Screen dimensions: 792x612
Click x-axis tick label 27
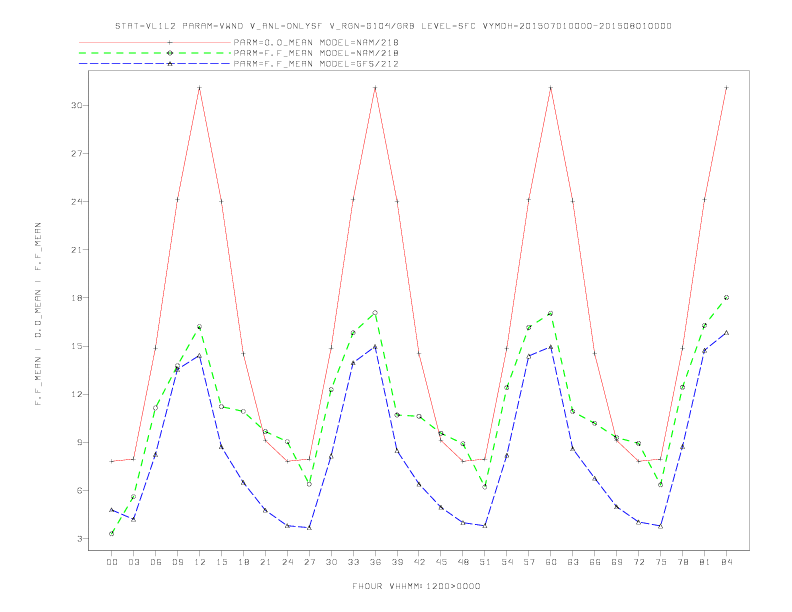(309, 562)
